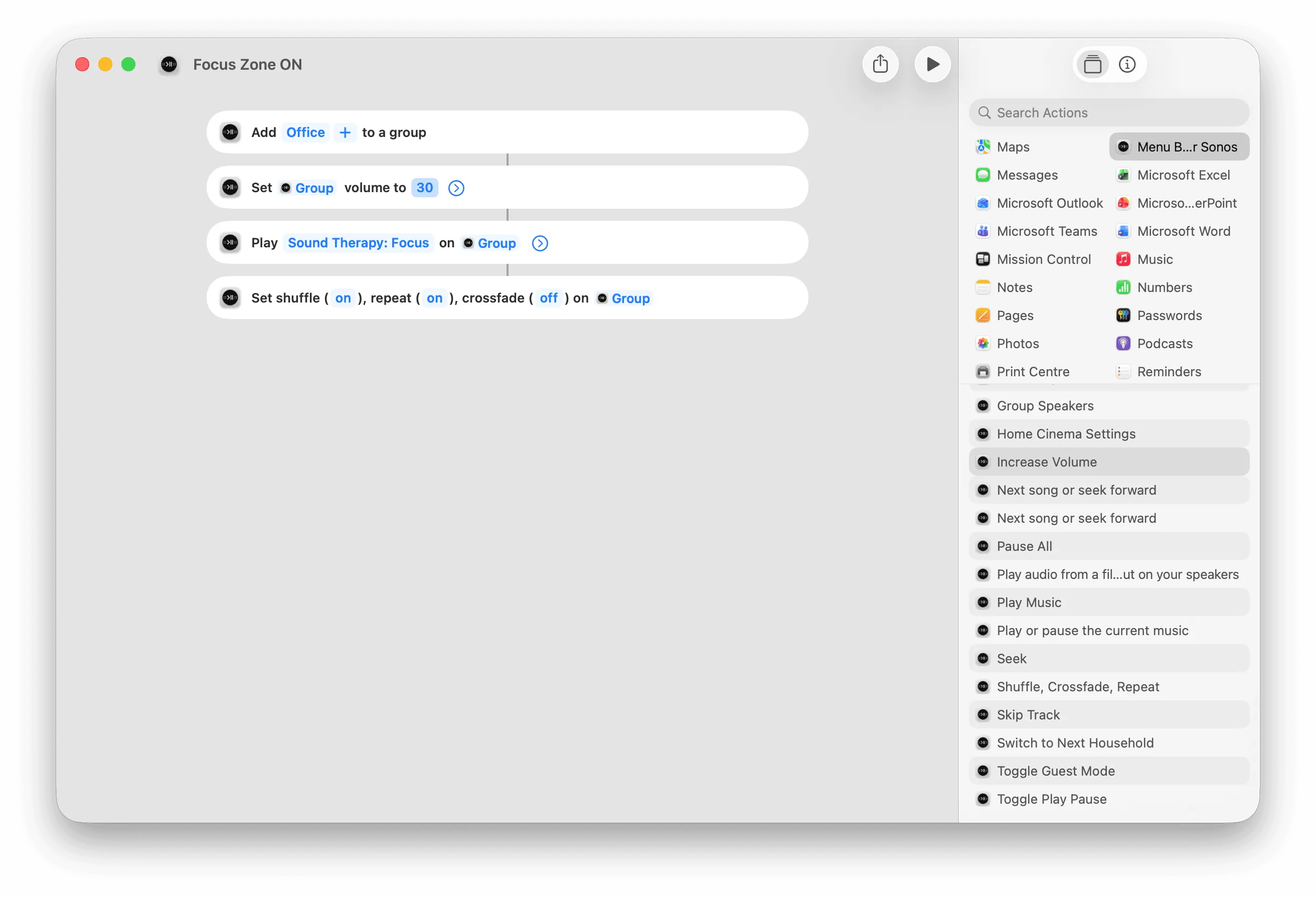Change the Sound Therapy: Focus selection
Screen dimensions: 1316x897
tap(359, 243)
